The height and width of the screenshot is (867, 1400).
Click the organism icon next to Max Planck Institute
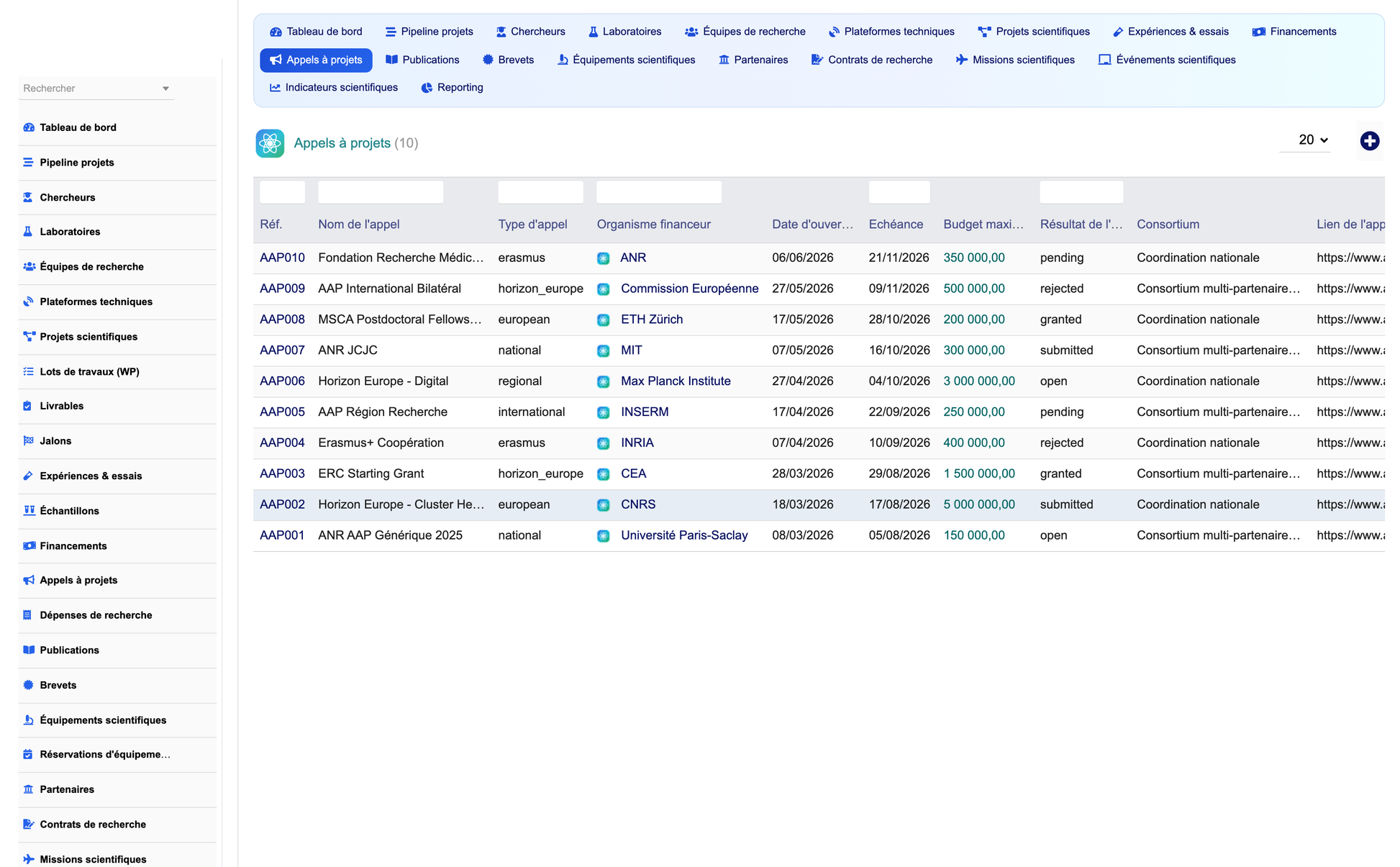click(604, 381)
